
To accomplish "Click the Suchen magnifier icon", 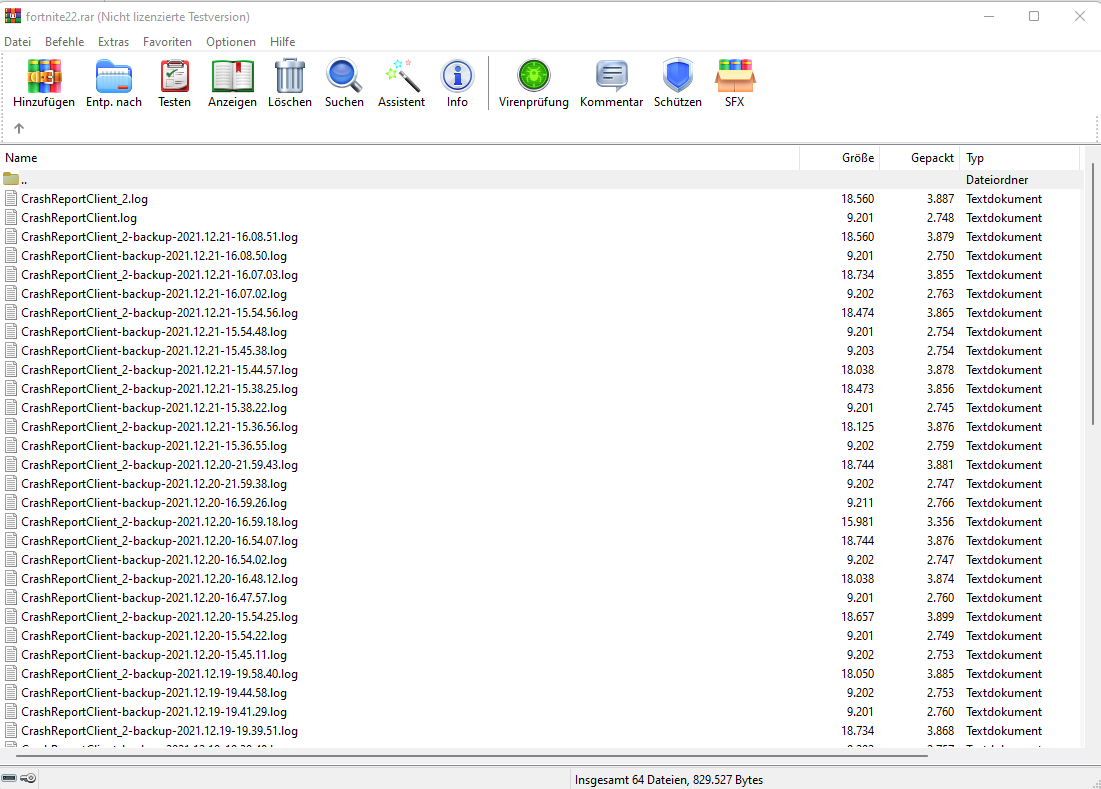I will click(344, 76).
